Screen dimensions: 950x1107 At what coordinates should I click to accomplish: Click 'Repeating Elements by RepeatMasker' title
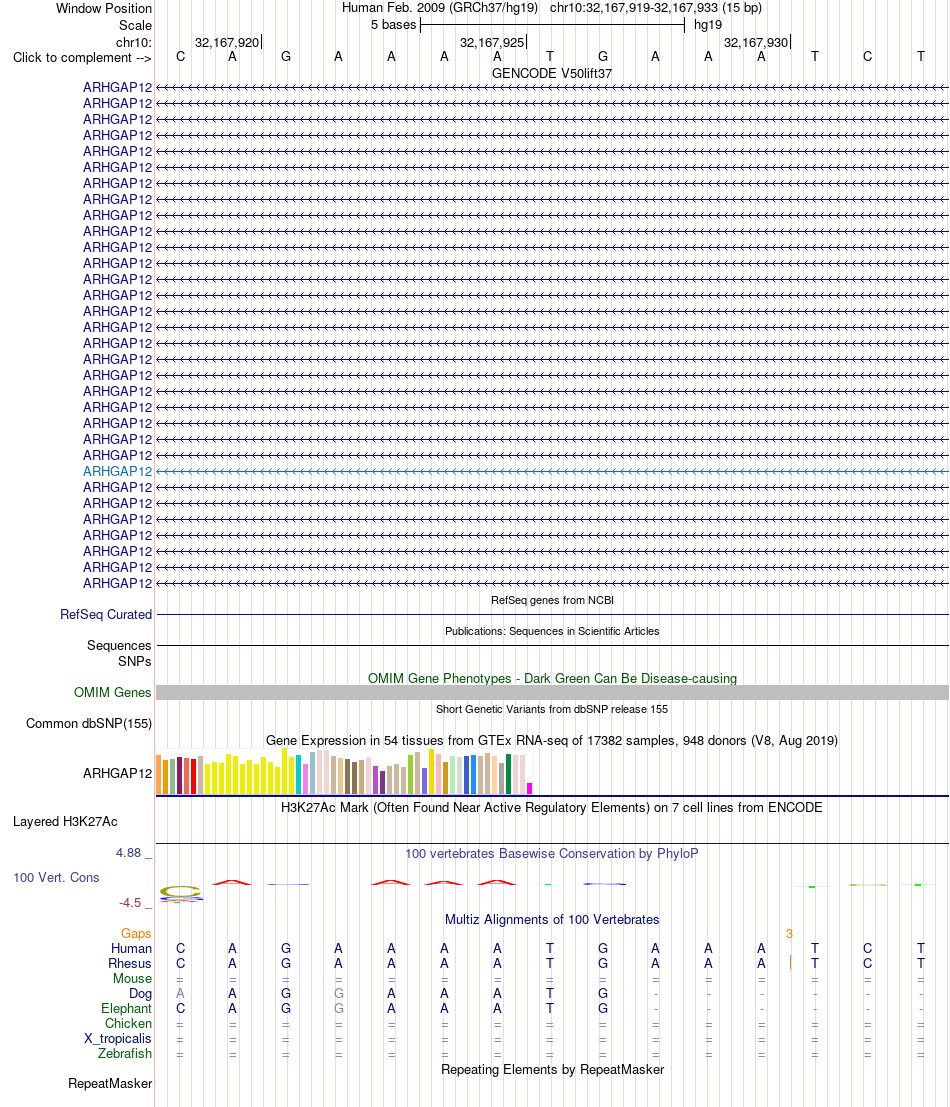[x=552, y=1070]
